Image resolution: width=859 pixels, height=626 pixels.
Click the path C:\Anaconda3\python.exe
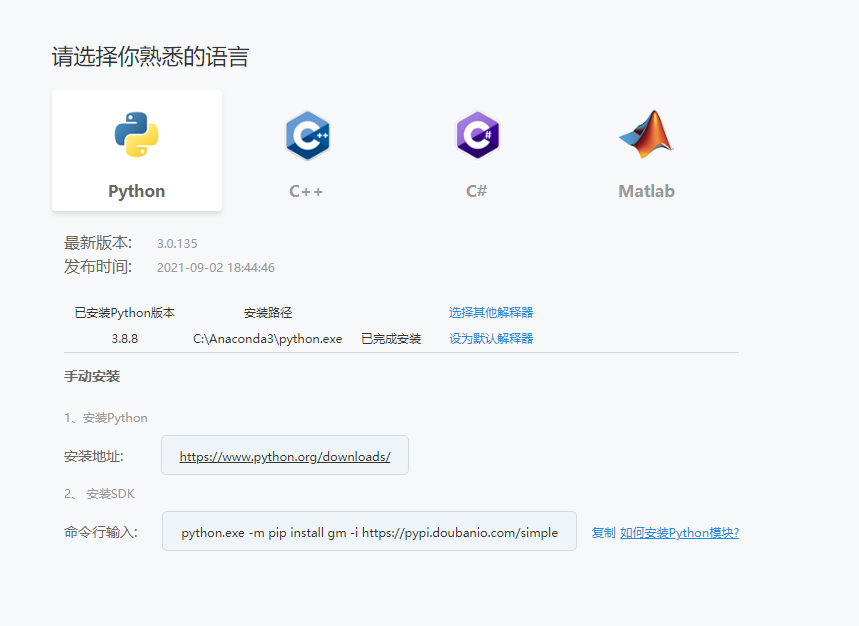pyautogui.click(x=267, y=339)
